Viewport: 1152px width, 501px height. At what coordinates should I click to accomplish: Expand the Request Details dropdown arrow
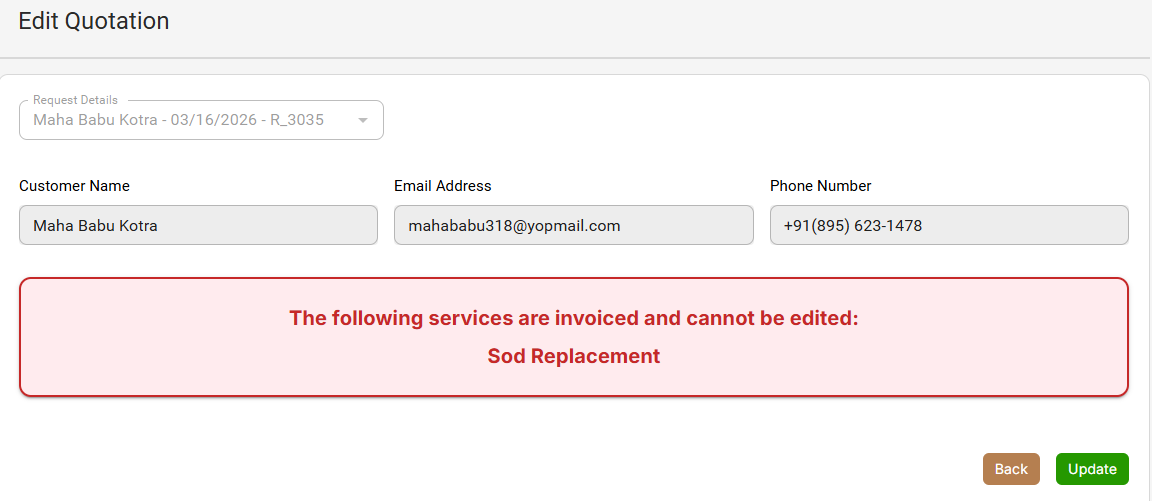363,120
